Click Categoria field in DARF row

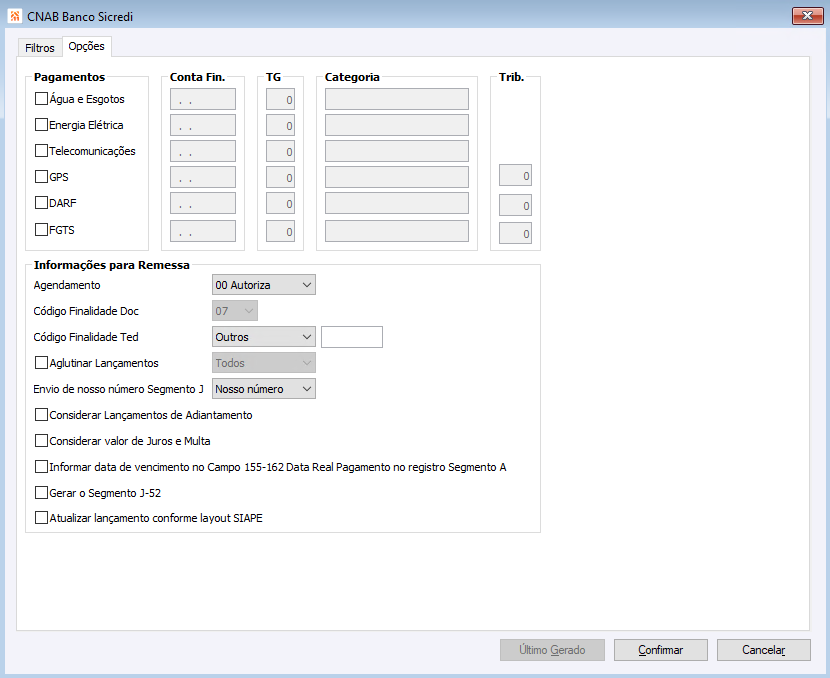[396, 203]
